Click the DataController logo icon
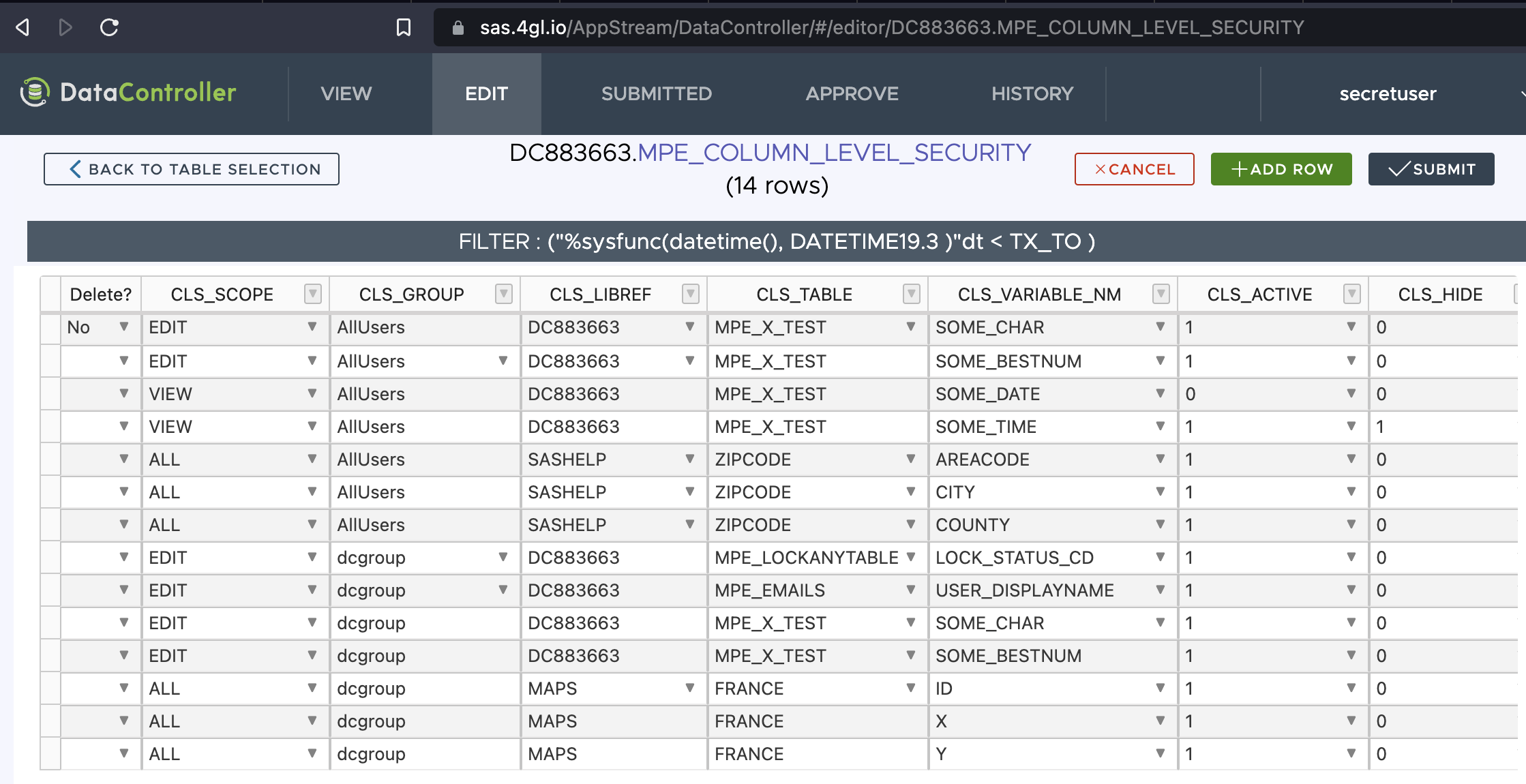The height and width of the screenshot is (784, 1526). 35,93
